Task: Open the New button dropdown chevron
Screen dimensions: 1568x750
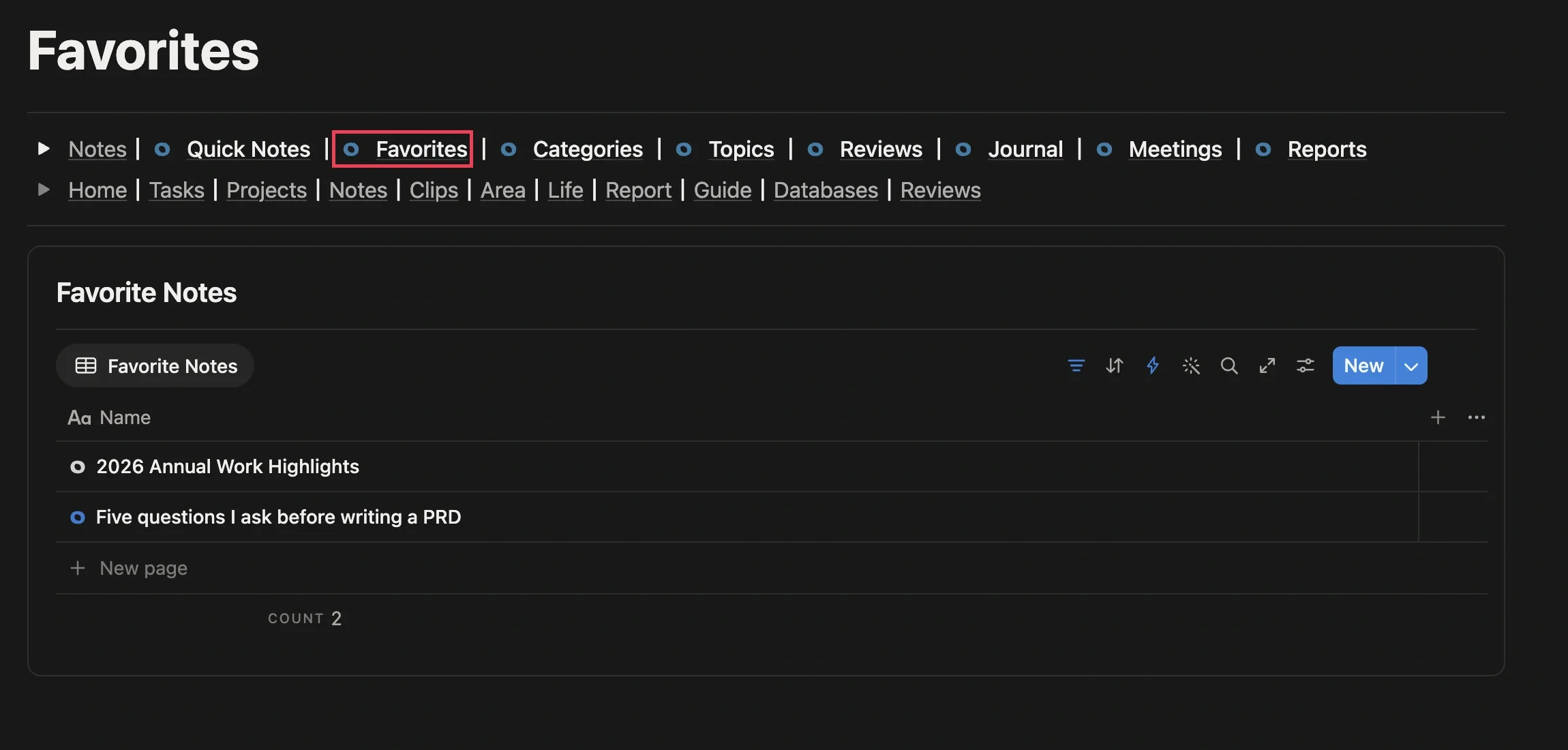Action: 1411,366
